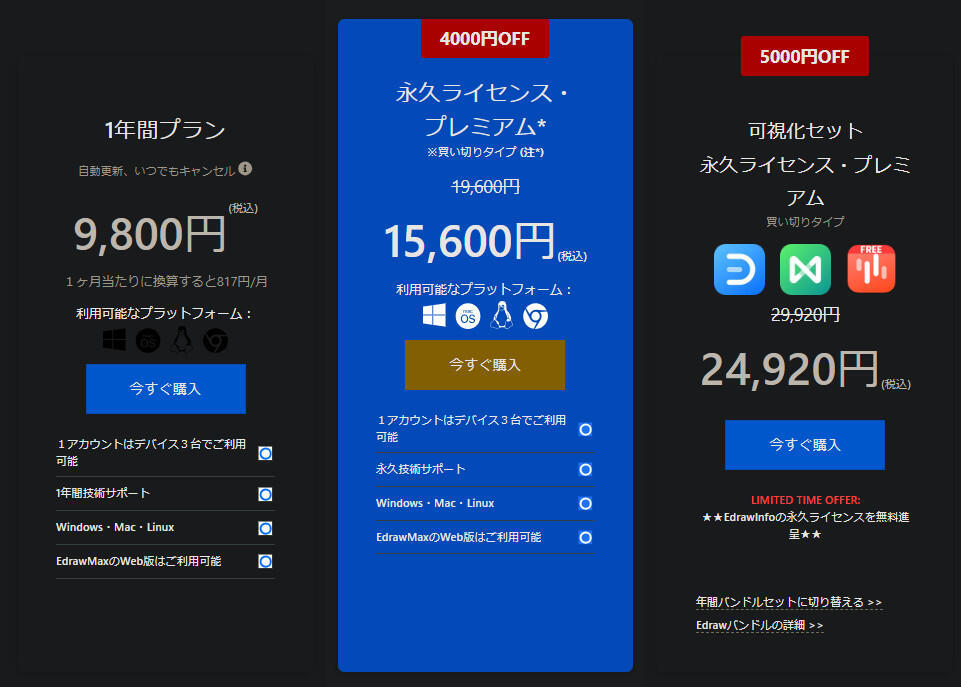Buy the 可視化セット with 今すぐ購入
The width and height of the screenshot is (961, 687).
(x=805, y=445)
